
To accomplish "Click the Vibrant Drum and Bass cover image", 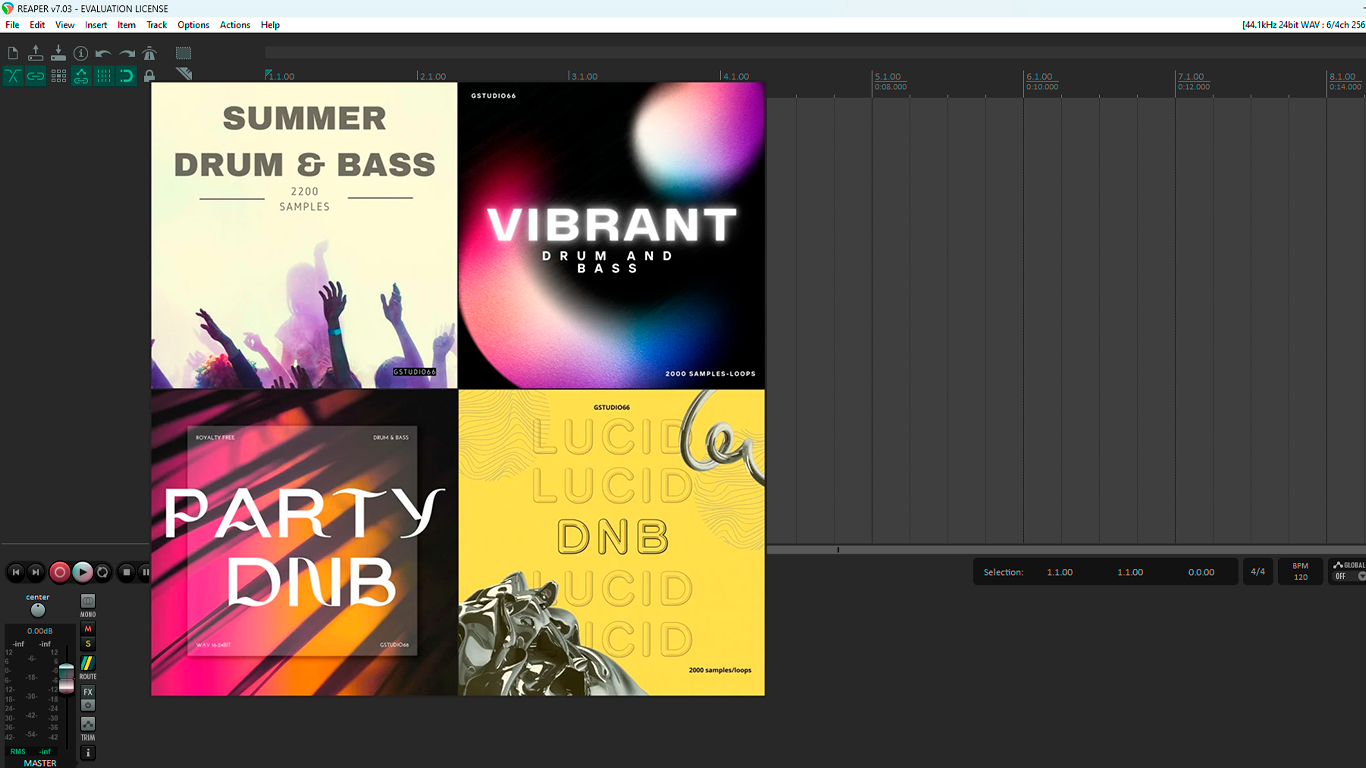I will [x=611, y=235].
